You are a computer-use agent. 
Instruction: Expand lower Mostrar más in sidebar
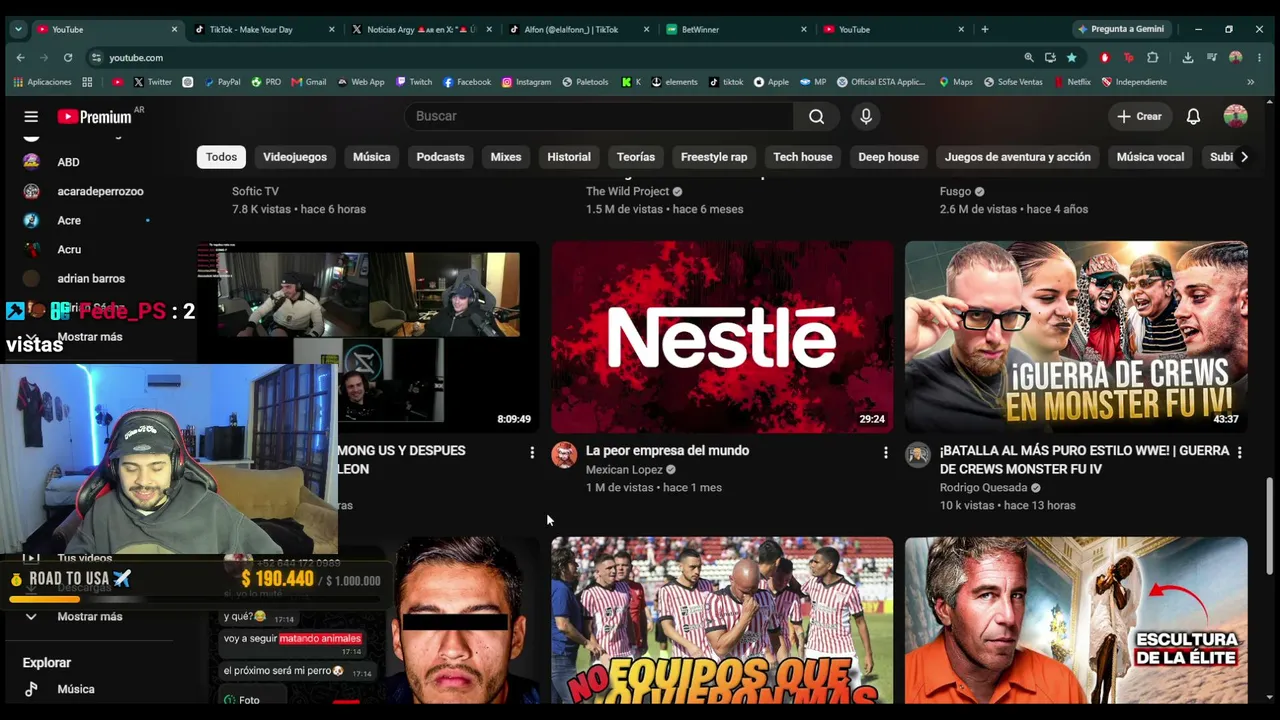pos(89,617)
